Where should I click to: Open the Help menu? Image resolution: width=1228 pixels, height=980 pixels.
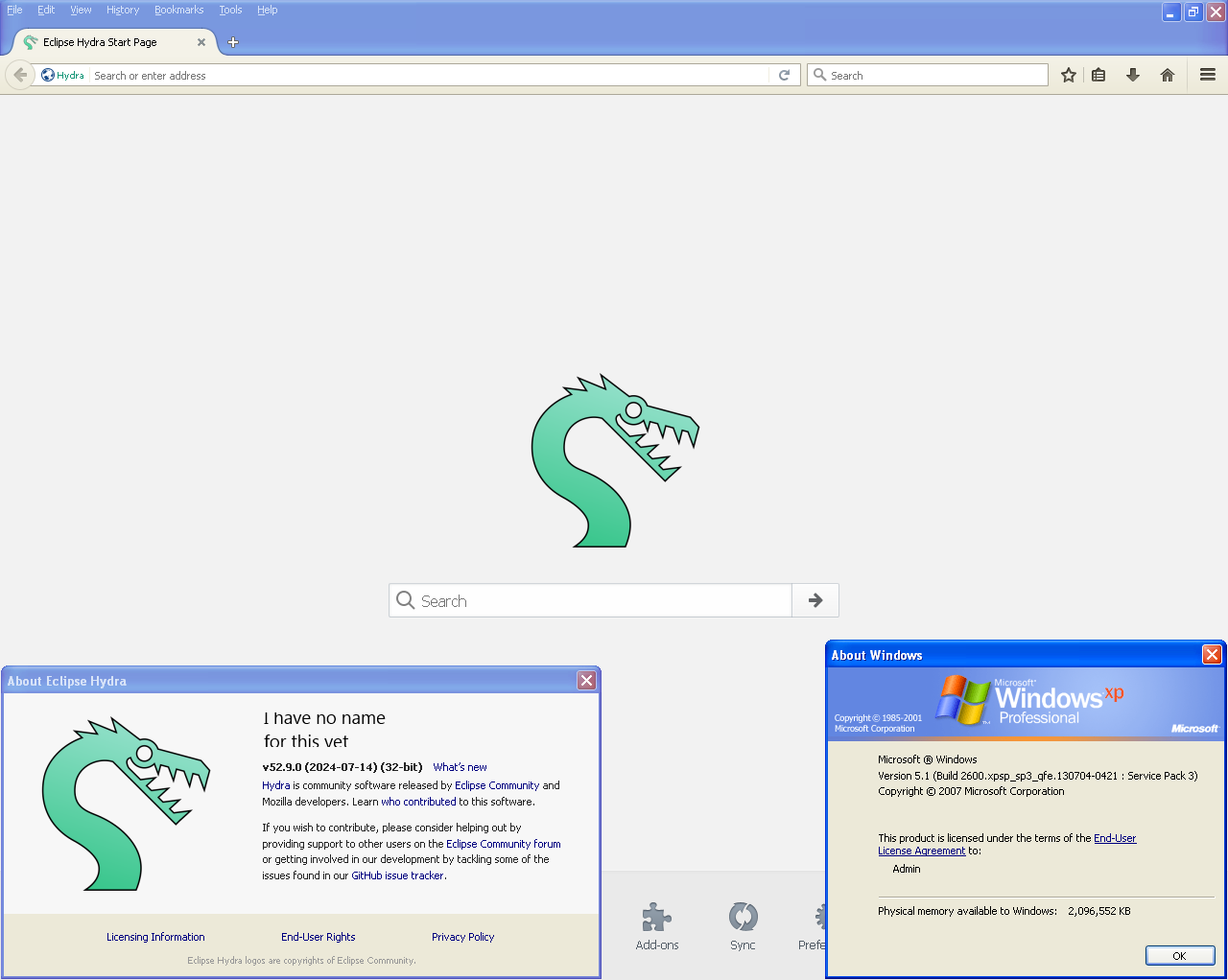tap(267, 10)
